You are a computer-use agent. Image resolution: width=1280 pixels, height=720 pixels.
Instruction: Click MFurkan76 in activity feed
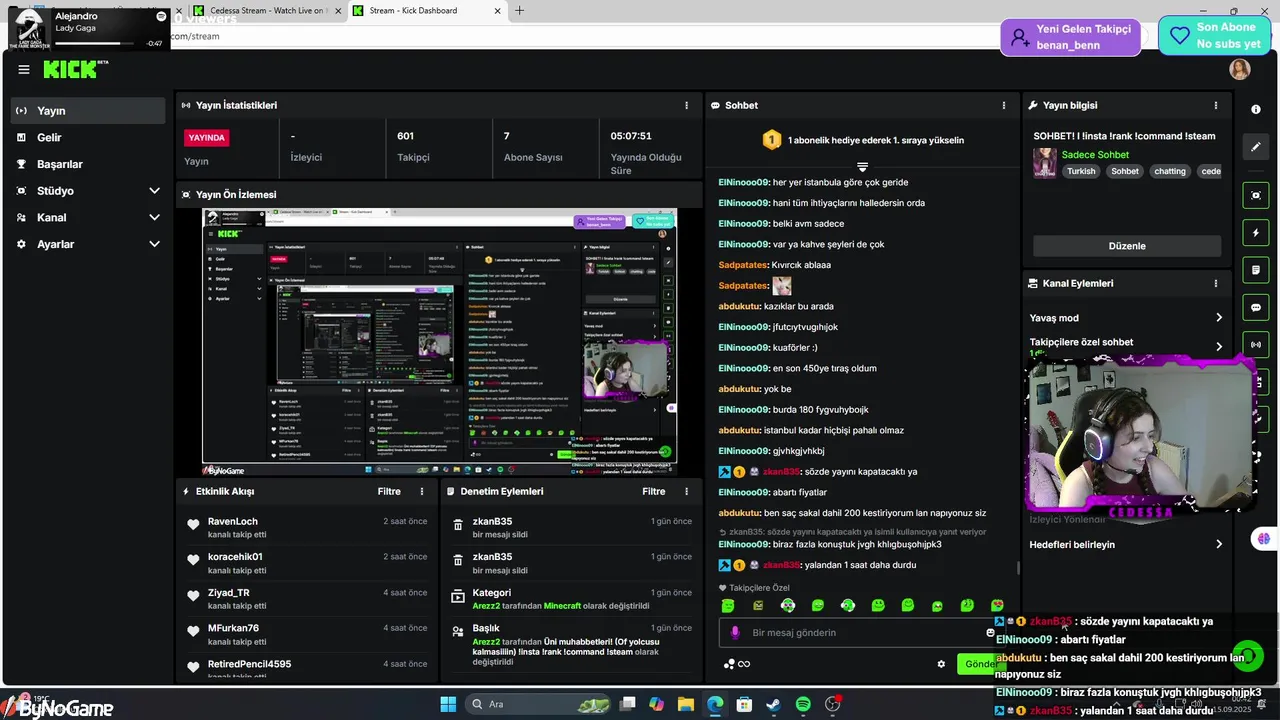click(x=233, y=628)
